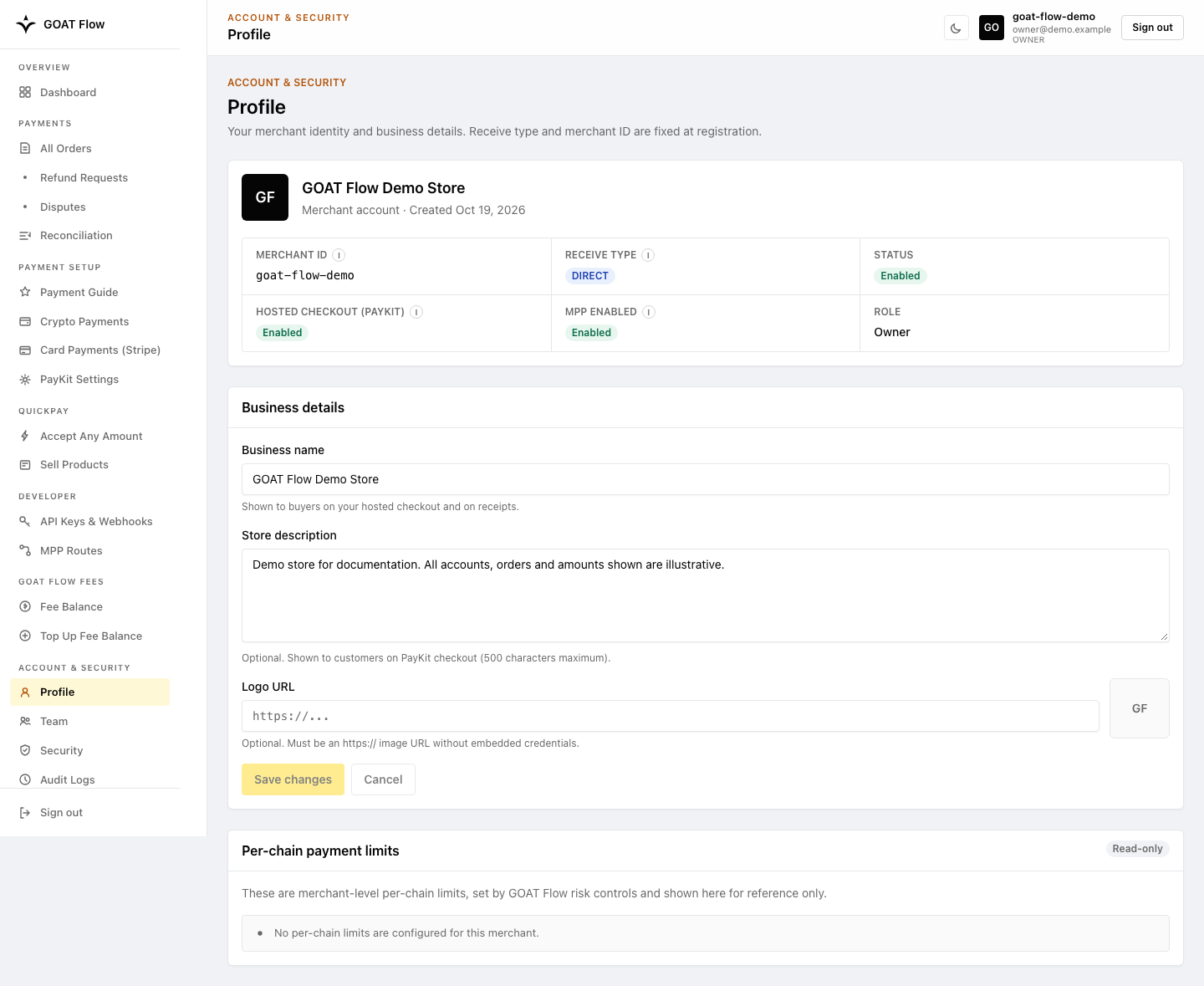This screenshot has height=986, width=1204.
Task: Click the Save changes button
Action: pyautogui.click(x=293, y=779)
